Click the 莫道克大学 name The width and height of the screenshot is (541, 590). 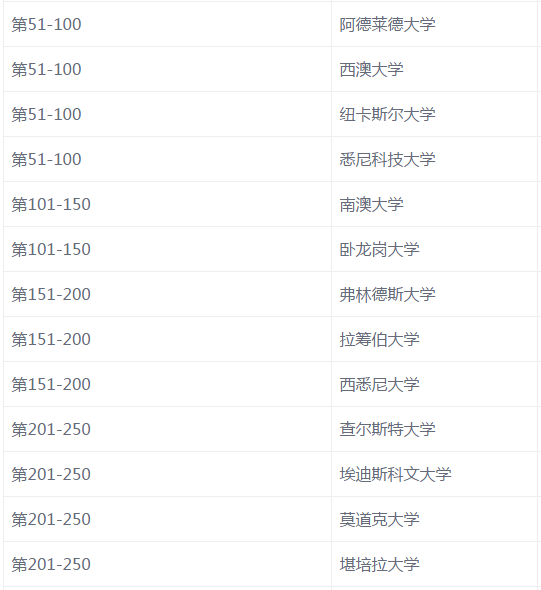pyautogui.click(x=379, y=519)
